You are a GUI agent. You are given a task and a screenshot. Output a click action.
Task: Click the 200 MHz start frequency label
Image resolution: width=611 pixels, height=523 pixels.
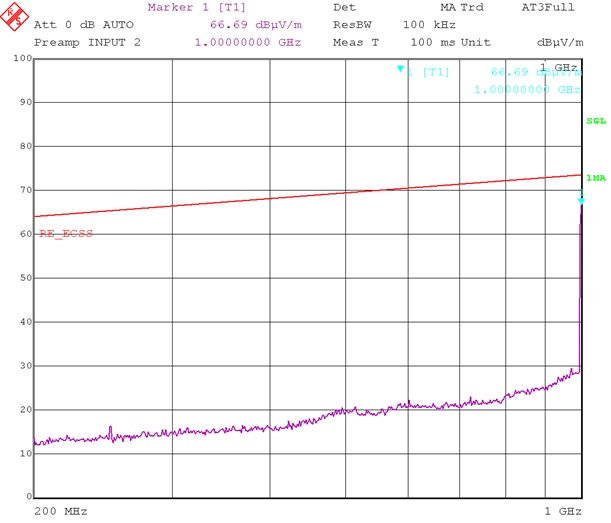click(61, 511)
